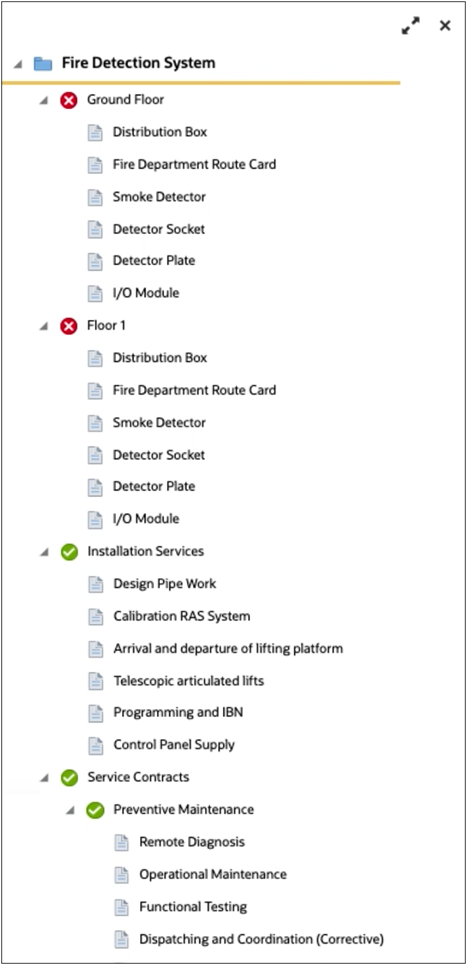This screenshot has height=965, width=467.
Task: Click the document icon for Functional Testing
Action: pyautogui.click(x=121, y=907)
